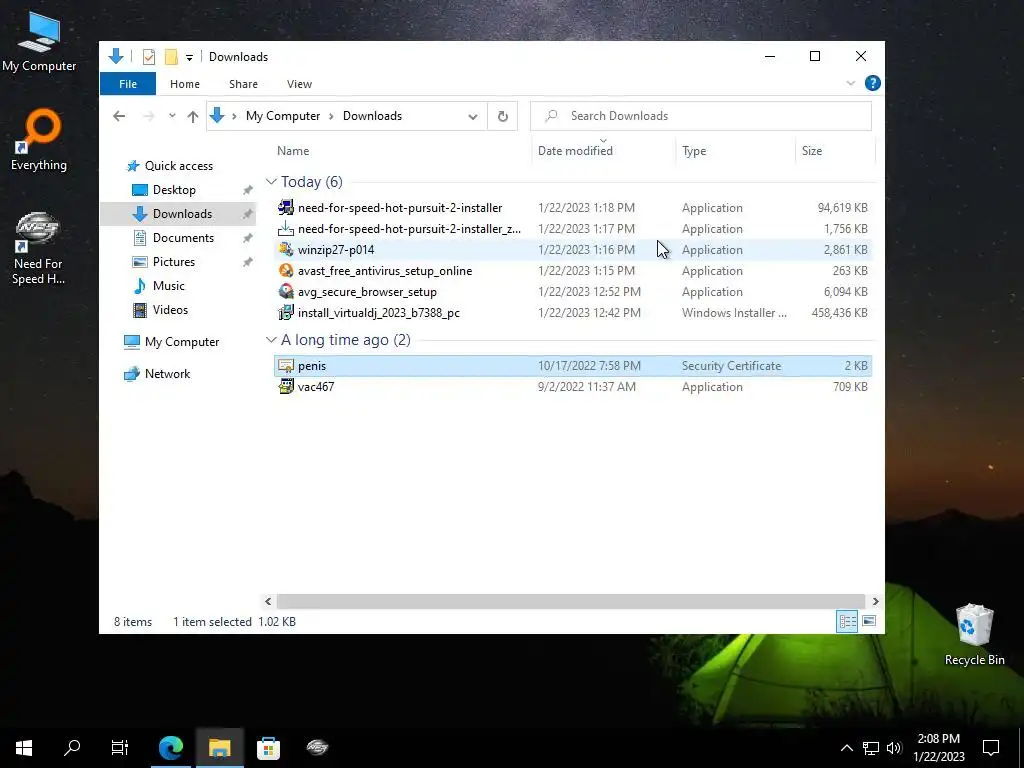Select the need-for-speed-hot-pursuit-2-installer file icon
This screenshot has width=1024, height=768.
click(x=286, y=208)
